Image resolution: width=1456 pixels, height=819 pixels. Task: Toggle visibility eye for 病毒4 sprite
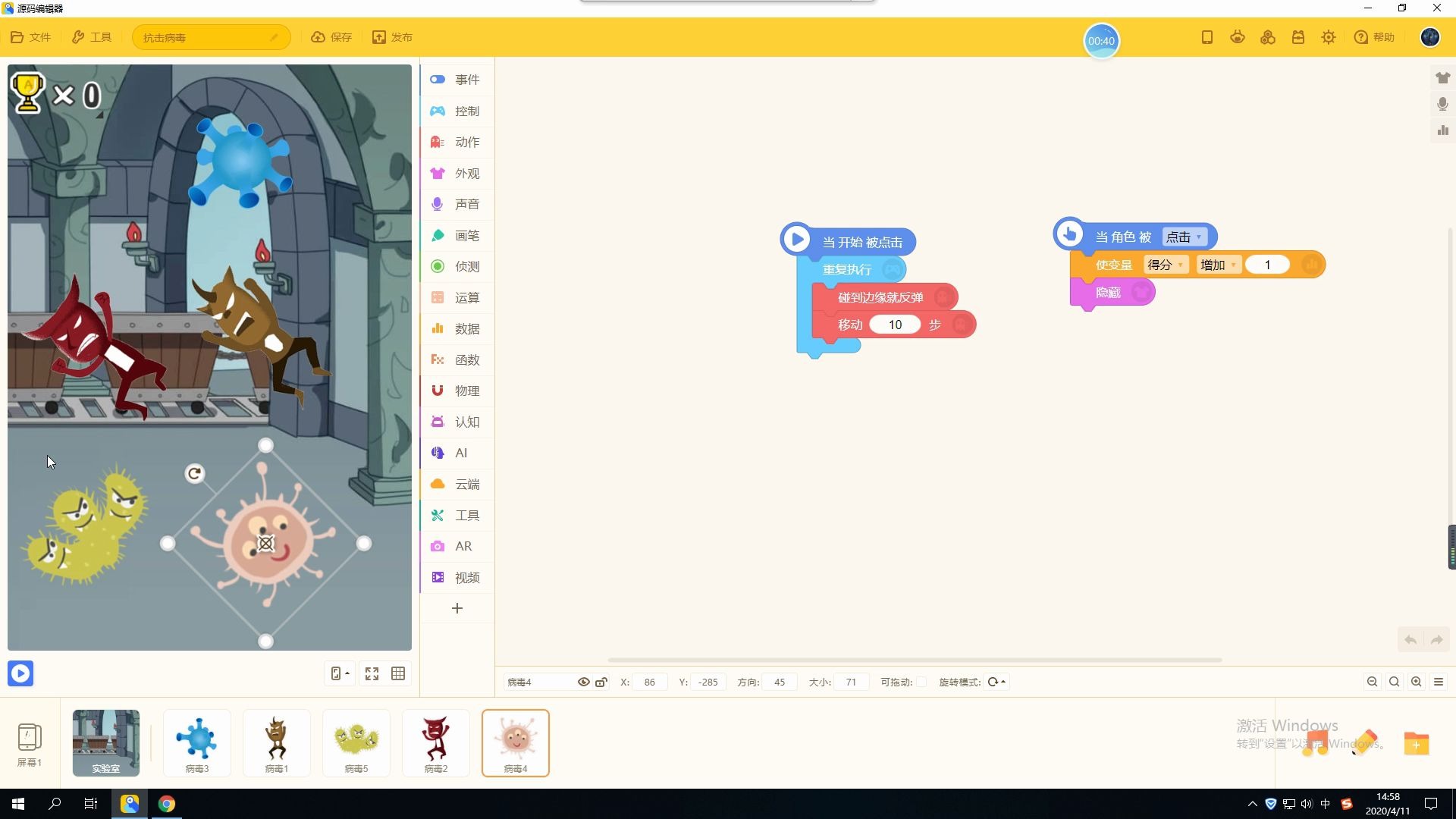coord(583,682)
